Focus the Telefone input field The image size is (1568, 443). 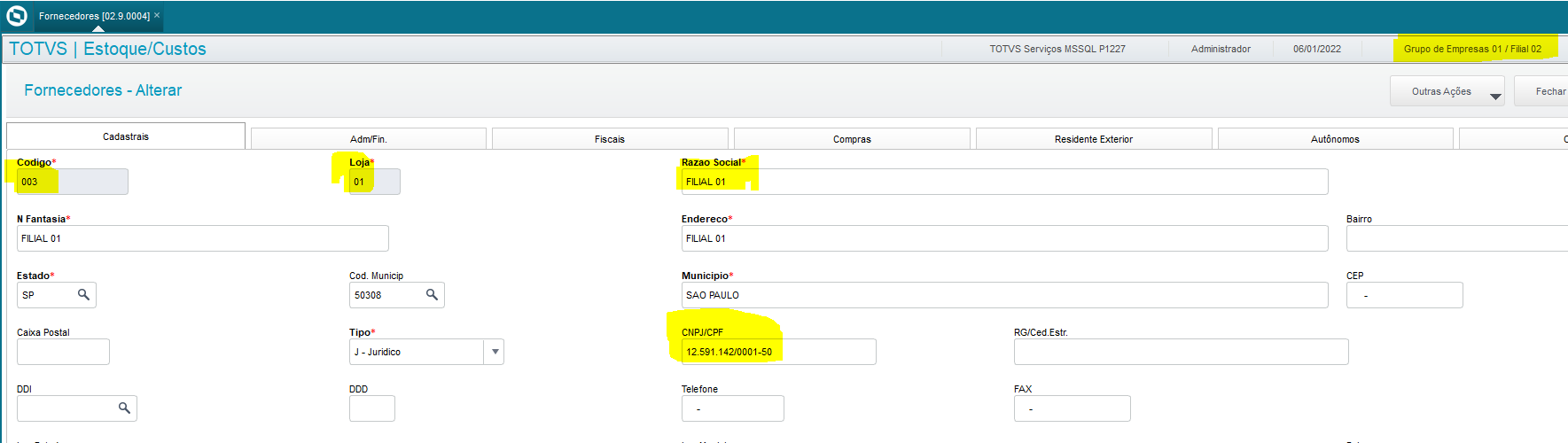point(733,408)
